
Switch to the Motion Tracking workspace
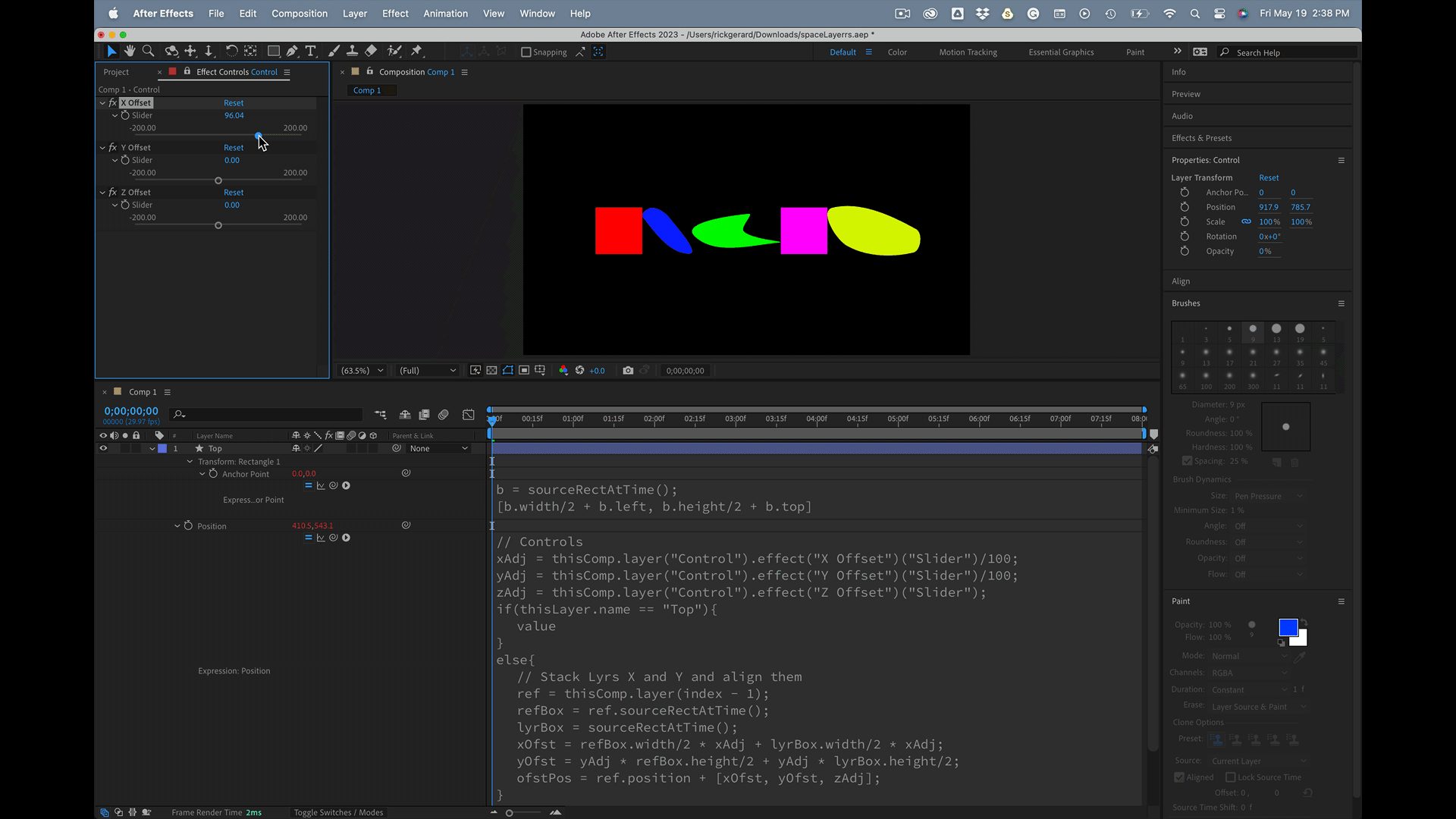968,52
